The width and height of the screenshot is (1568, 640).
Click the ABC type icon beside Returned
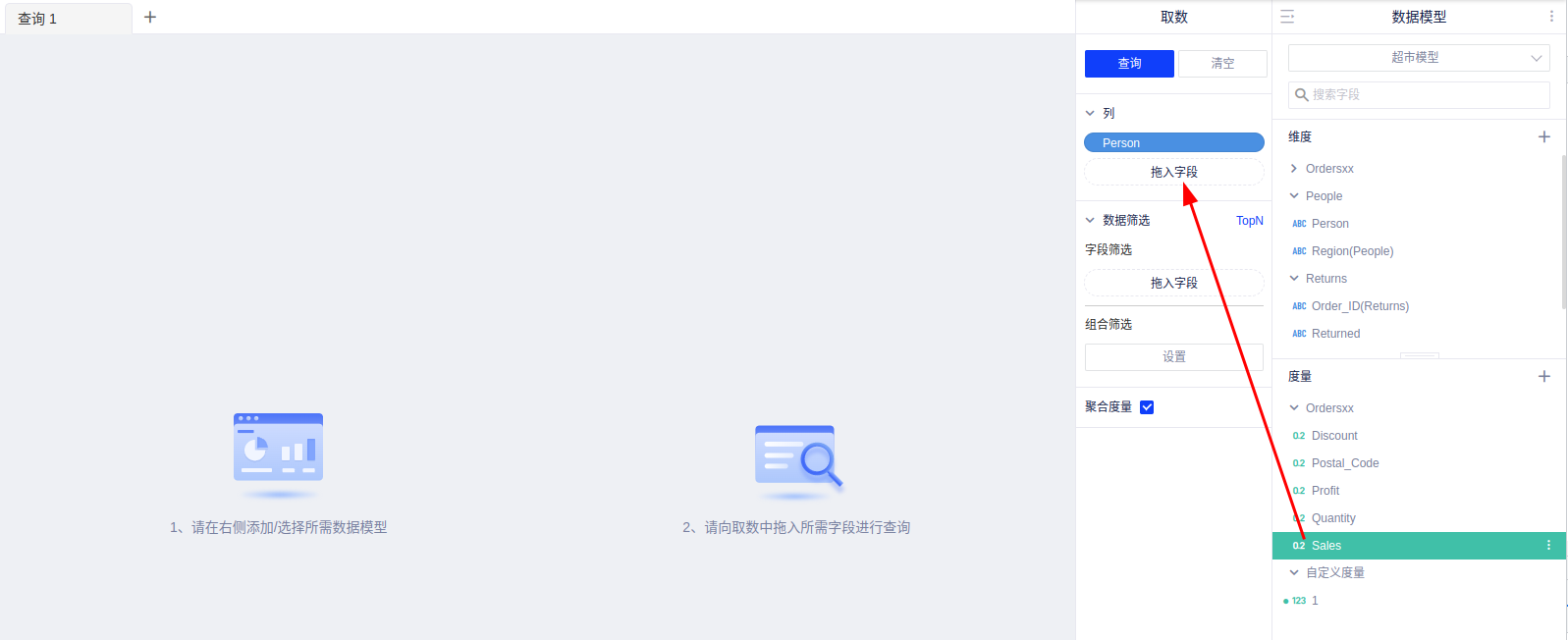click(x=1299, y=334)
